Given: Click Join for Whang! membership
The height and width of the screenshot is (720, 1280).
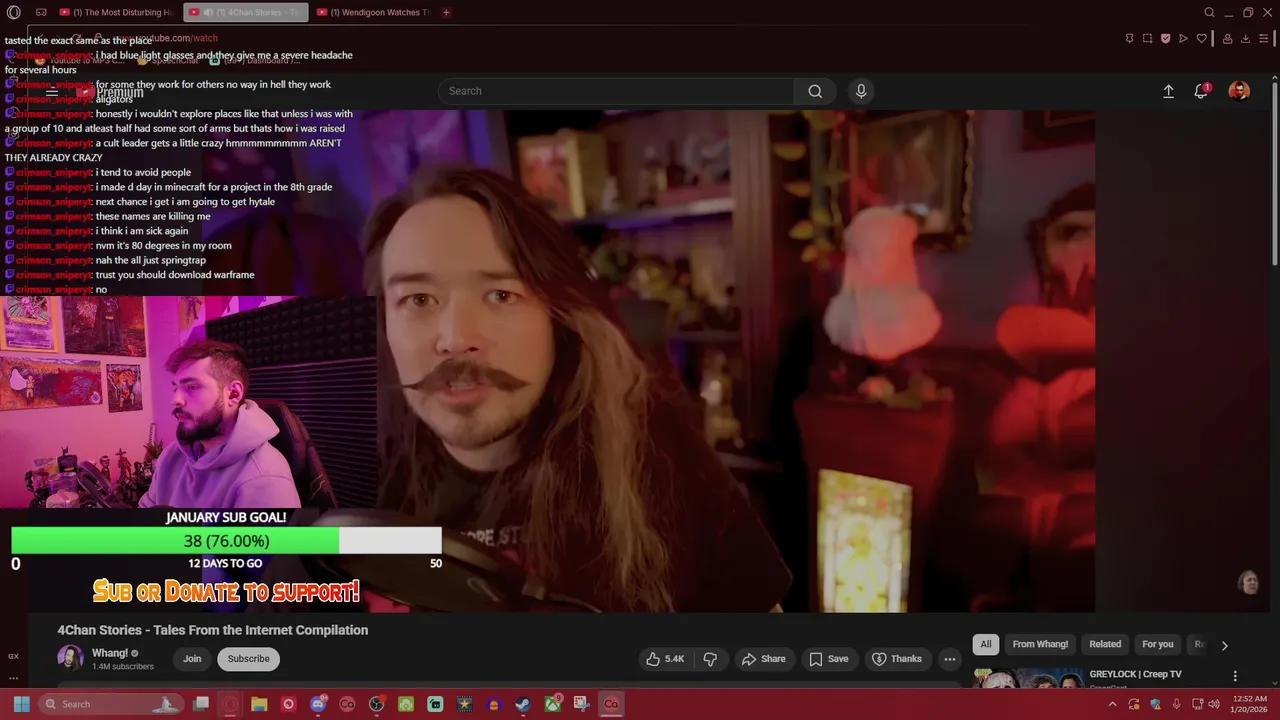Looking at the screenshot, I should click(192, 659).
